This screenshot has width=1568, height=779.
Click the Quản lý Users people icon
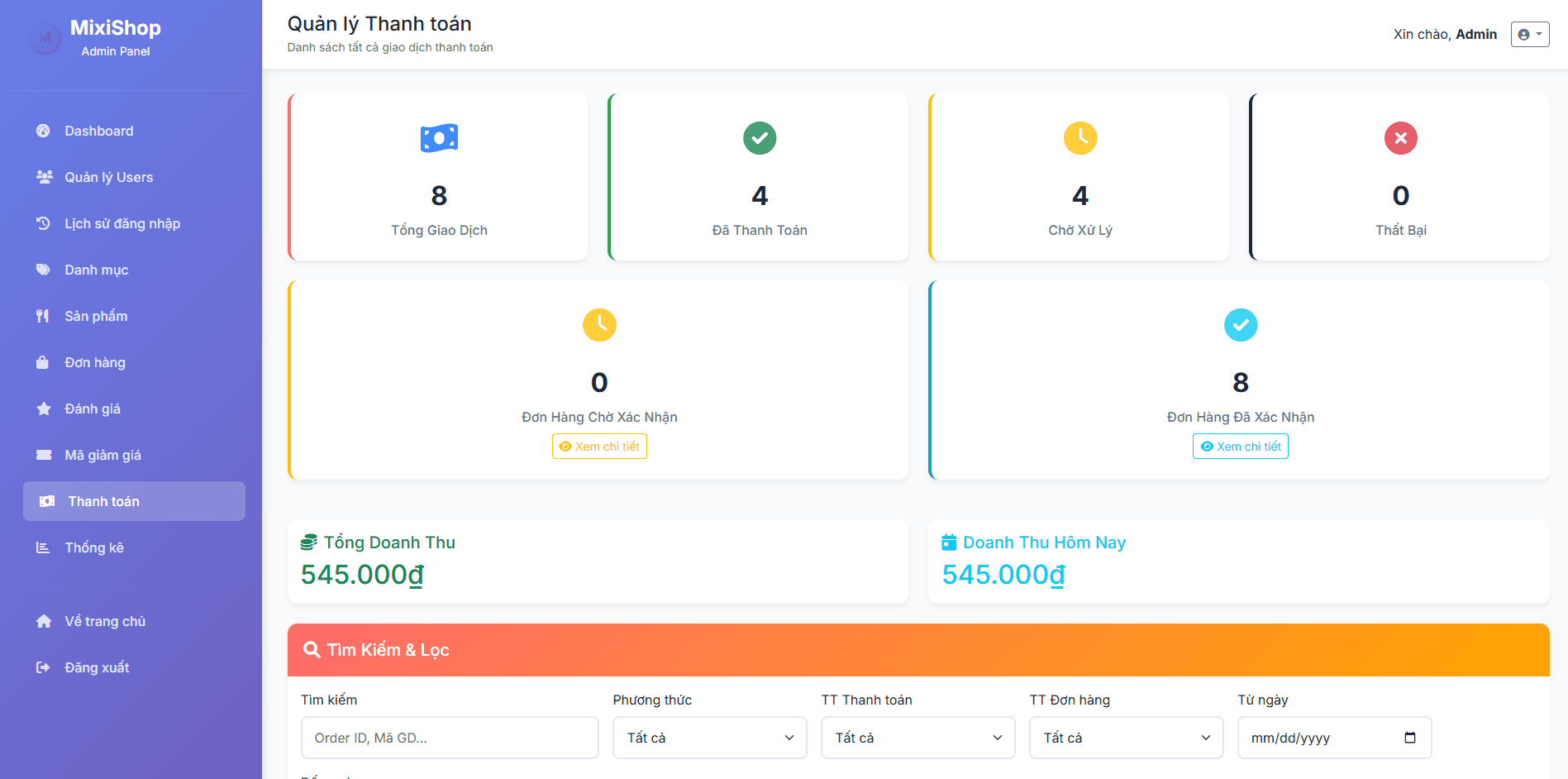[x=45, y=177]
